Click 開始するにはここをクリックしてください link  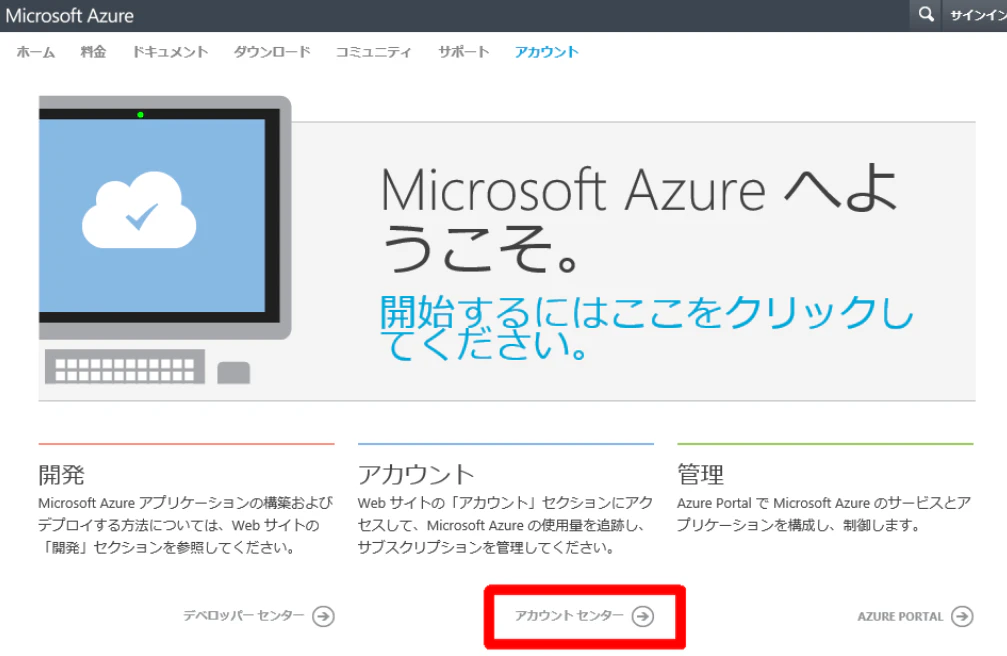point(646,328)
